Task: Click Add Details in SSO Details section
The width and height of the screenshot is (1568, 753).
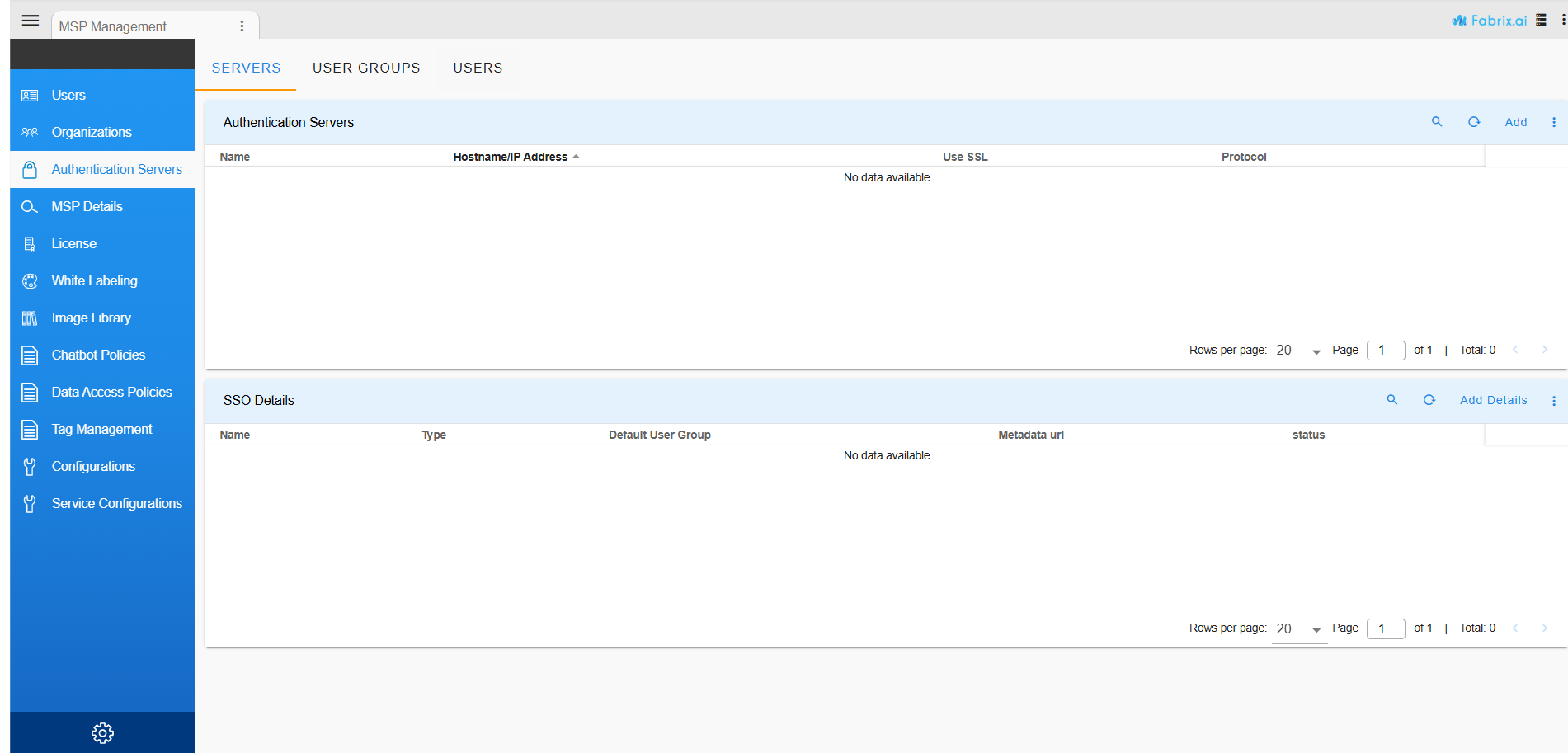Action: tap(1493, 399)
